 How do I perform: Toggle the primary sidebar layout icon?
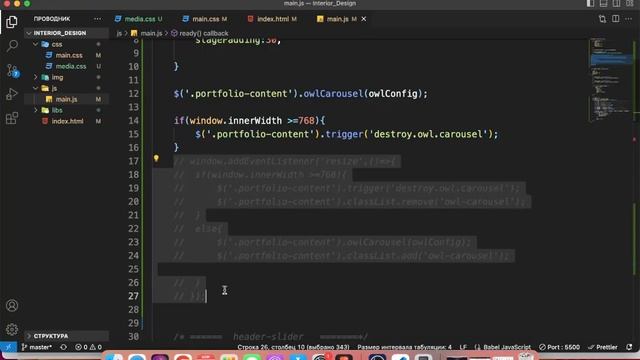pyautogui.click(x=590, y=3)
